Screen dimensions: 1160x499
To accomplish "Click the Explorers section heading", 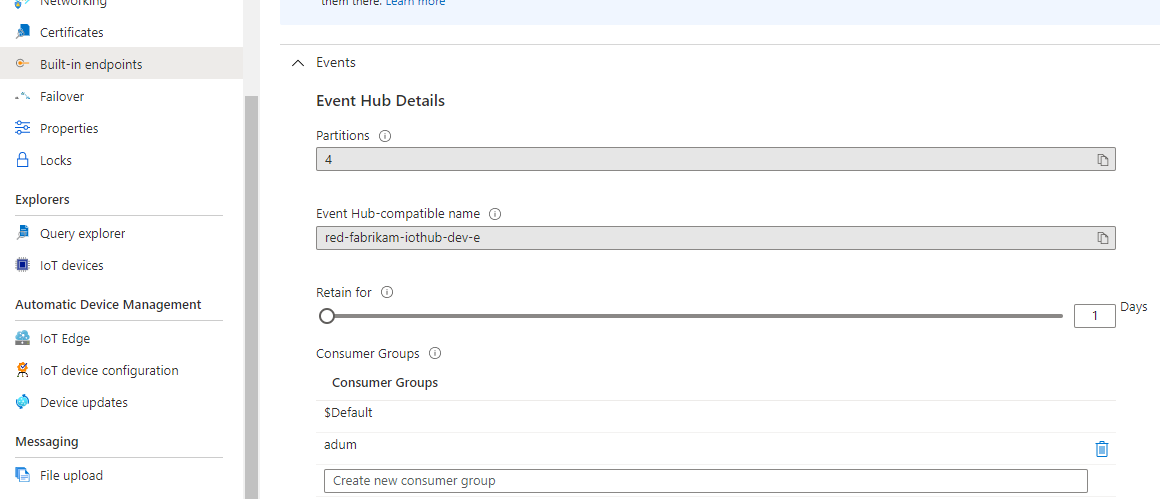I will pos(42,200).
